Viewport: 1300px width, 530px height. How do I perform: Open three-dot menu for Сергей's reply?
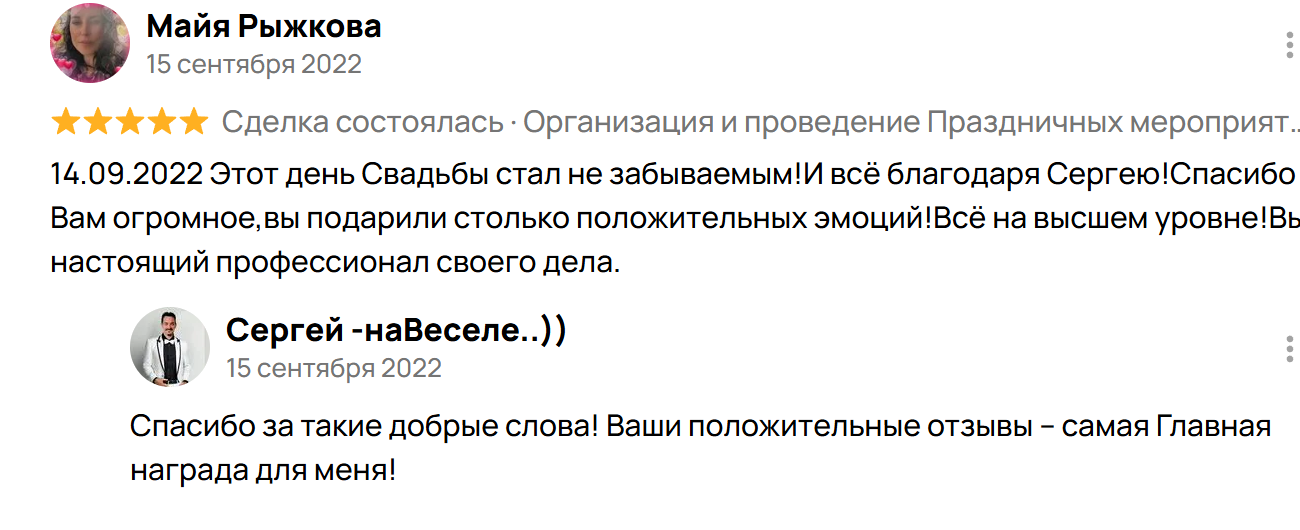pos(1289,349)
